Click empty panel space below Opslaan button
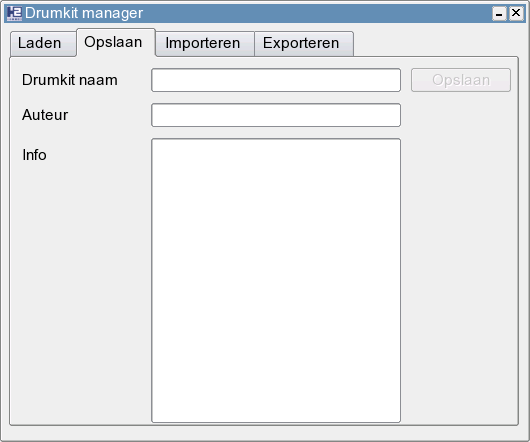The width and height of the screenshot is (530, 442). (x=461, y=257)
